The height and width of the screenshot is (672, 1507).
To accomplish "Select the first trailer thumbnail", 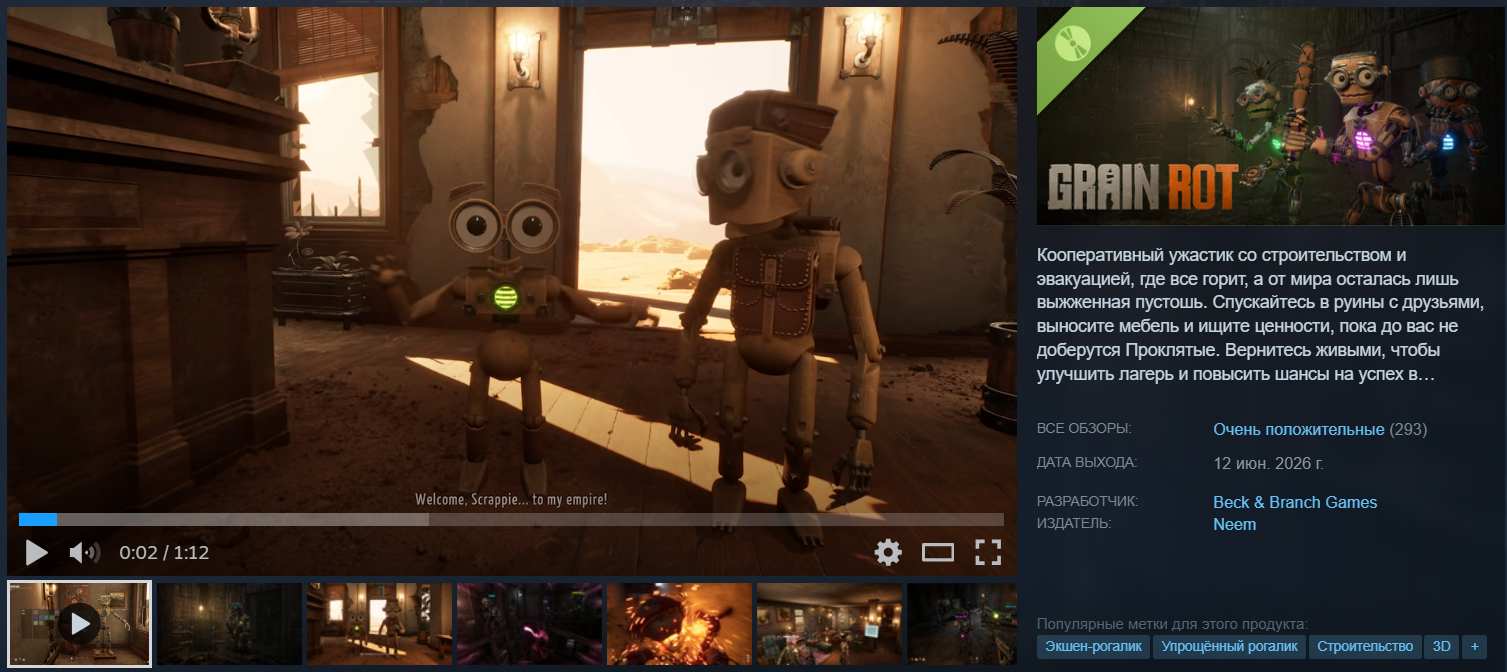I will (79, 624).
